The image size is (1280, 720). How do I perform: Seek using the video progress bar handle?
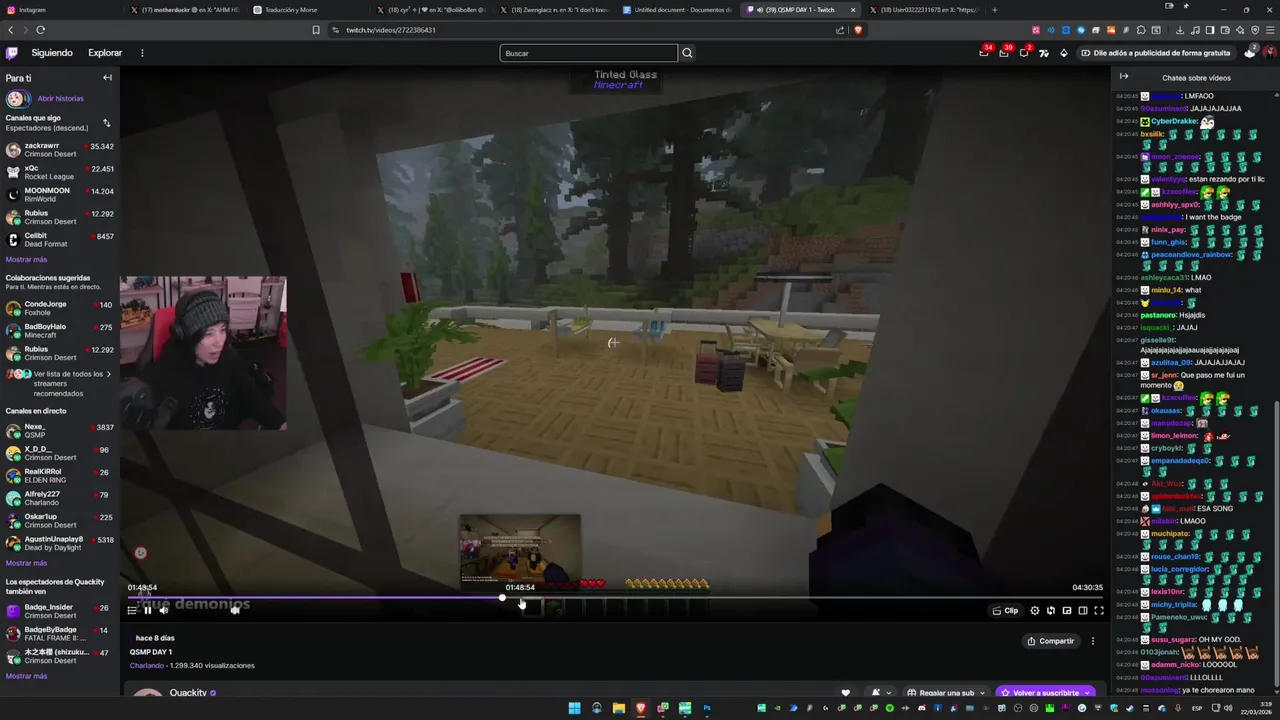[502, 598]
